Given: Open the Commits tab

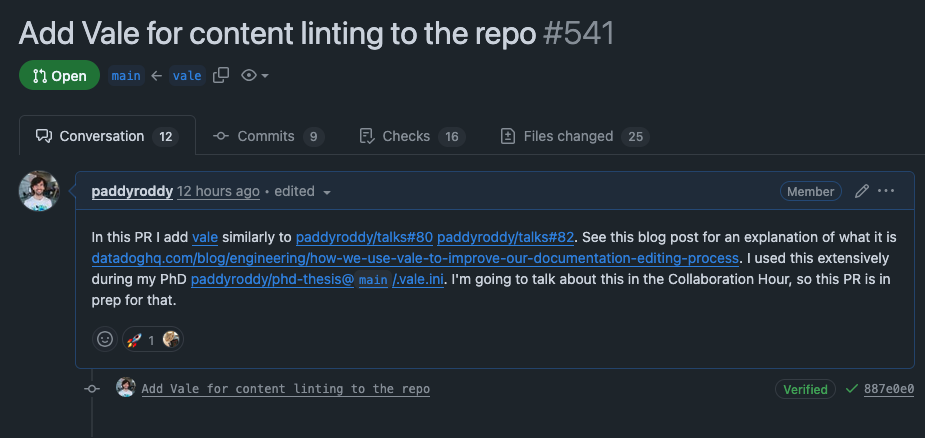Looking at the screenshot, I should [267, 136].
